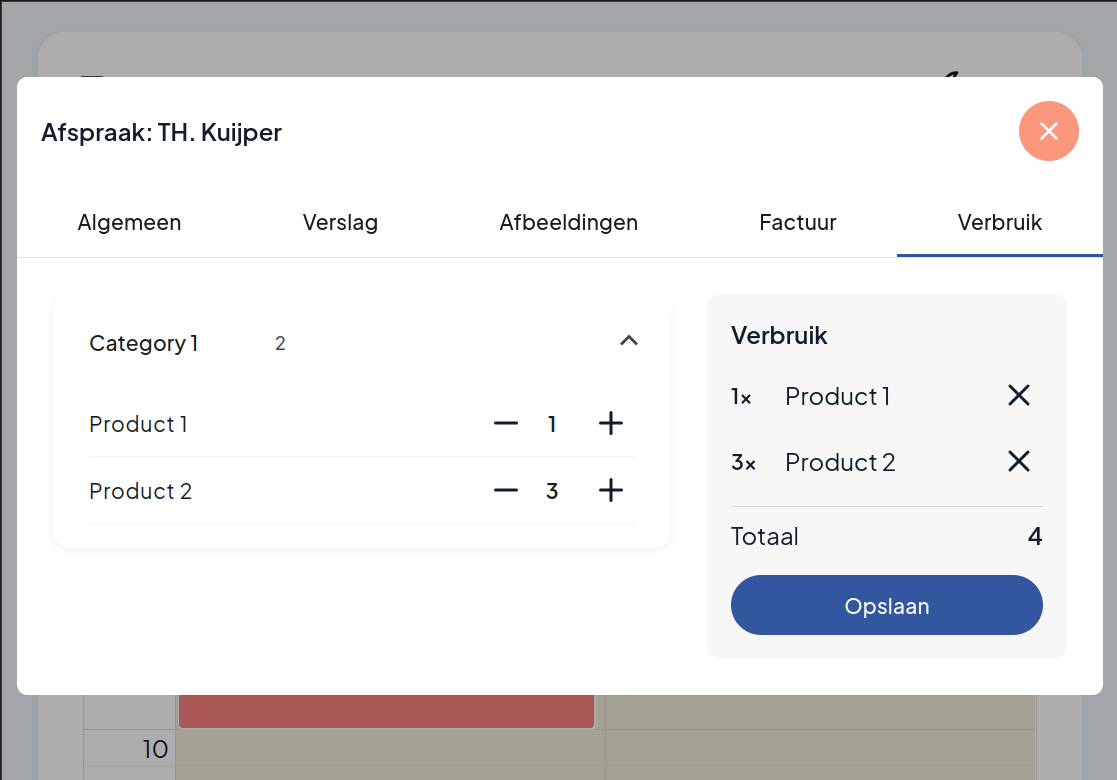Click Product 2 quantity value field

pos(552,492)
